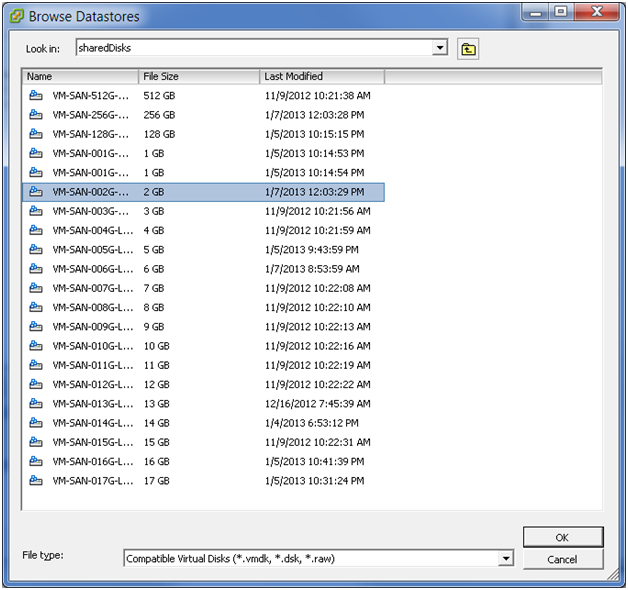Select the VM-SAN-015G-L disk name
The height and width of the screenshot is (590, 628).
[x=93, y=442]
